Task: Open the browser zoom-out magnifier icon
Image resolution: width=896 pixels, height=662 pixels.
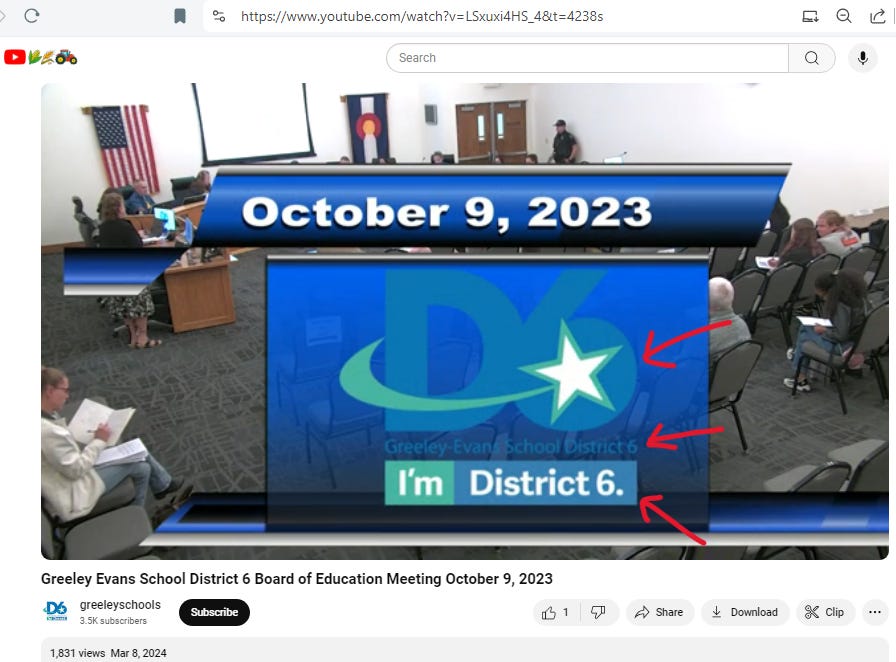Action: coord(844,16)
